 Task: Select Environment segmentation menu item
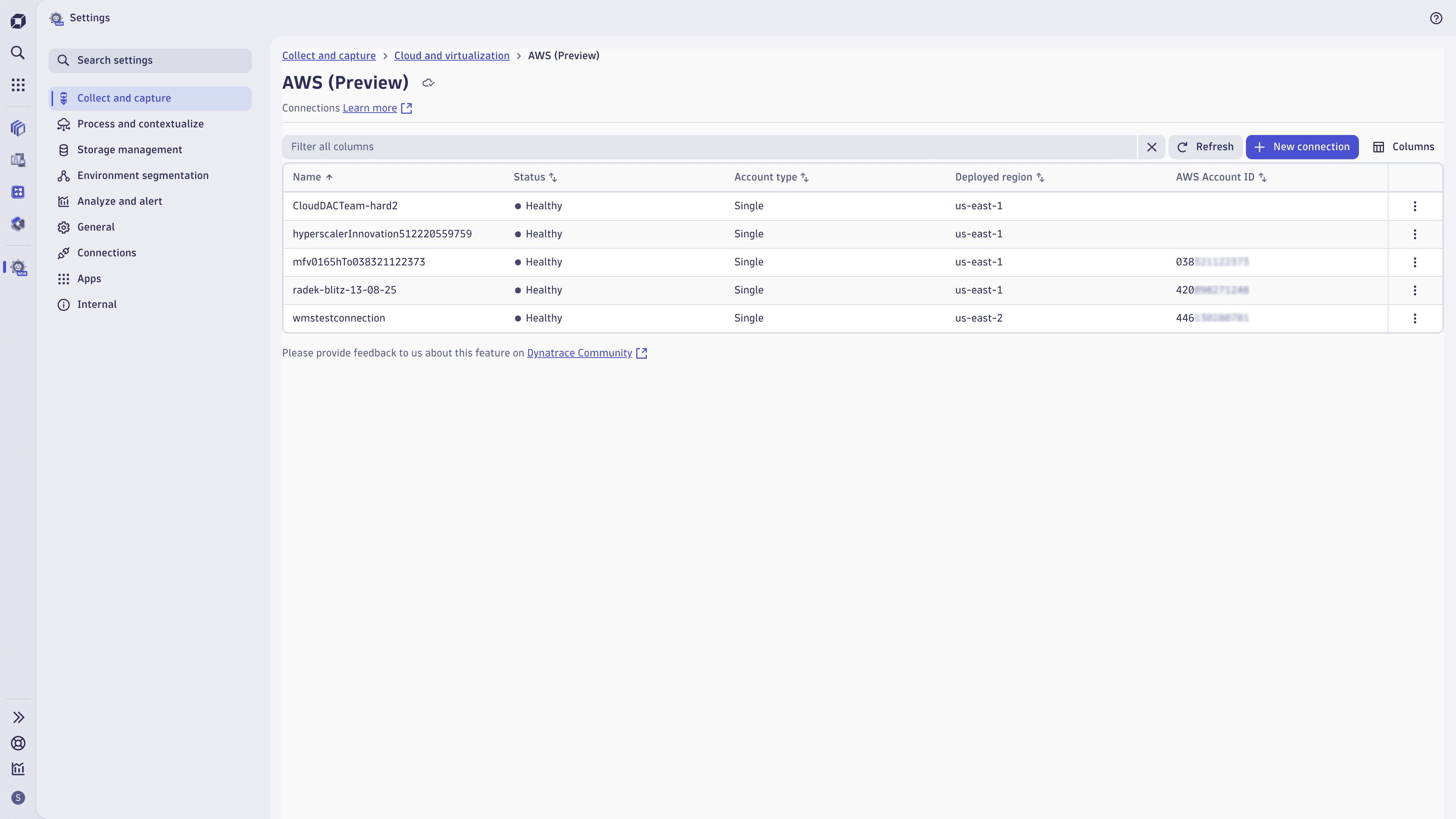pos(150,176)
